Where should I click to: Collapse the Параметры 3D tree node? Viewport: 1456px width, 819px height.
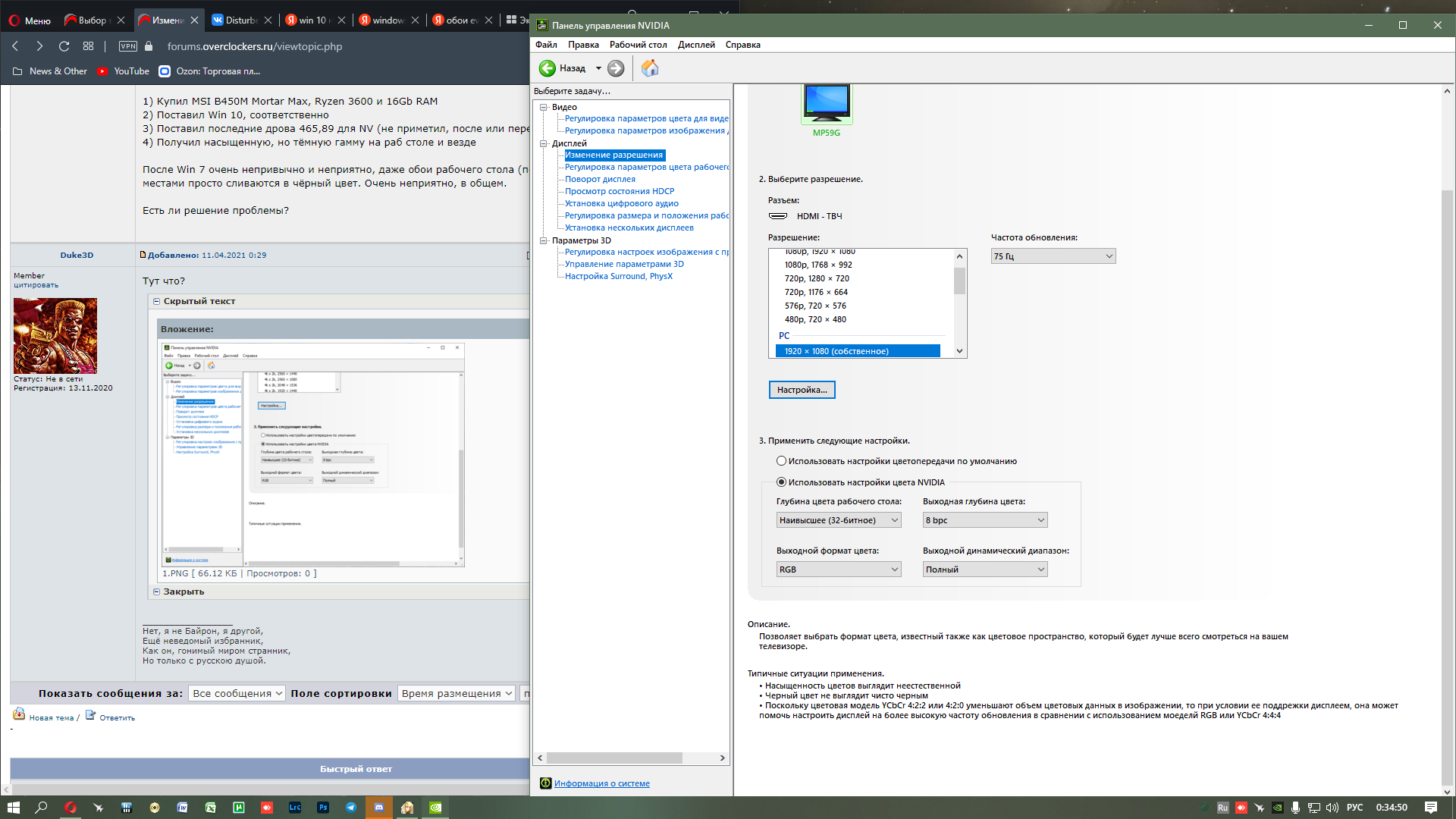(544, 240)
